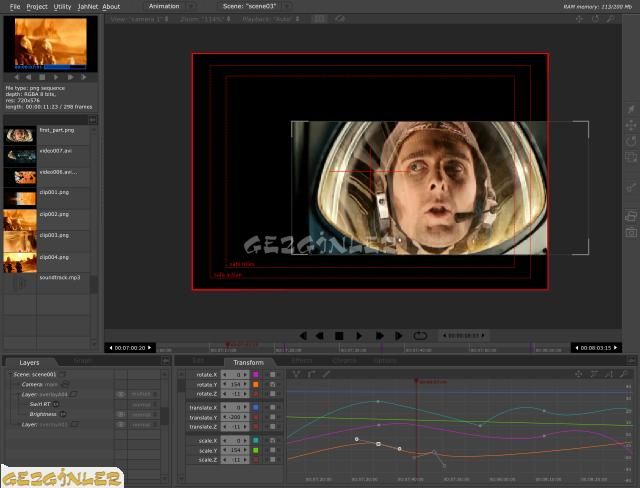Decrease translate.Y value with left arrow
Image resolution: width=640 pixels, height=488 pixels.
pos(224,417)
